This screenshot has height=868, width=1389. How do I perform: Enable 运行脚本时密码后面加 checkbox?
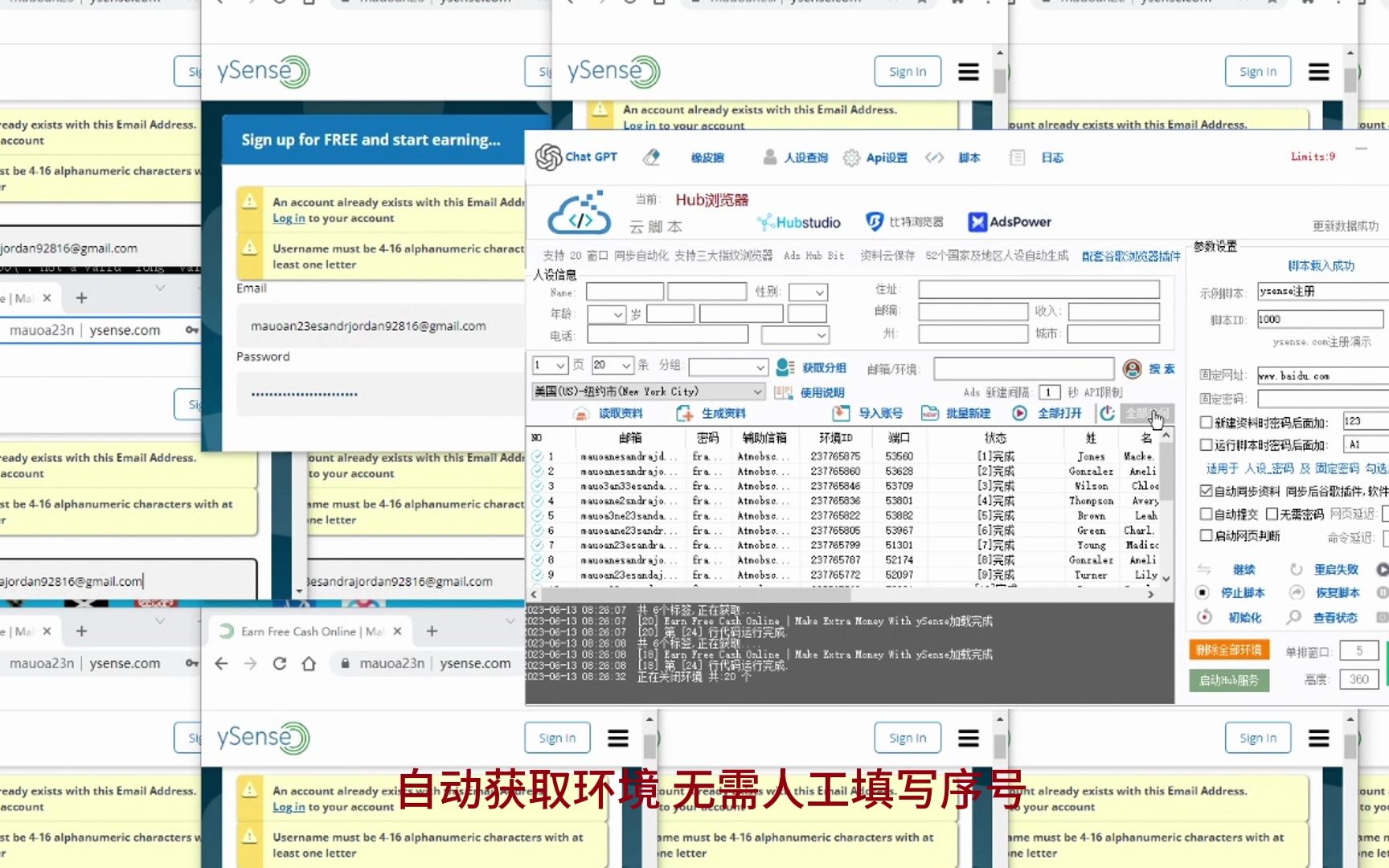point(1206,444)
